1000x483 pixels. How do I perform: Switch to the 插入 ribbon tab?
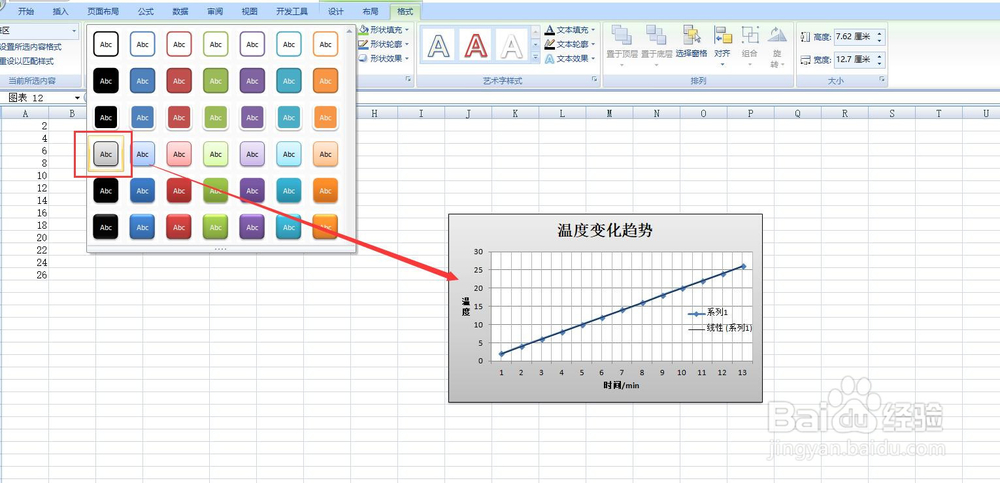tap(61, 11)
